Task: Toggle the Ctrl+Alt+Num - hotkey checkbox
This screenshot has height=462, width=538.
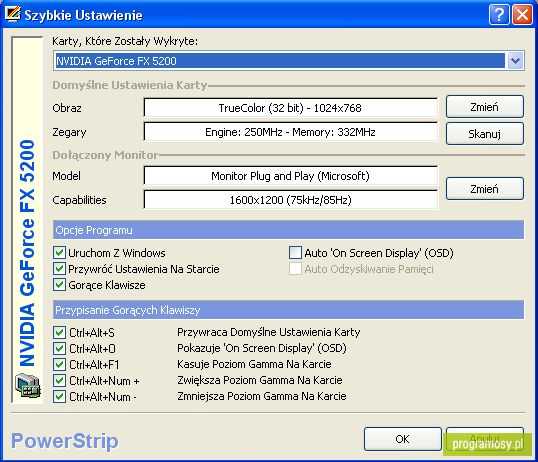Action: coord(59,396)
